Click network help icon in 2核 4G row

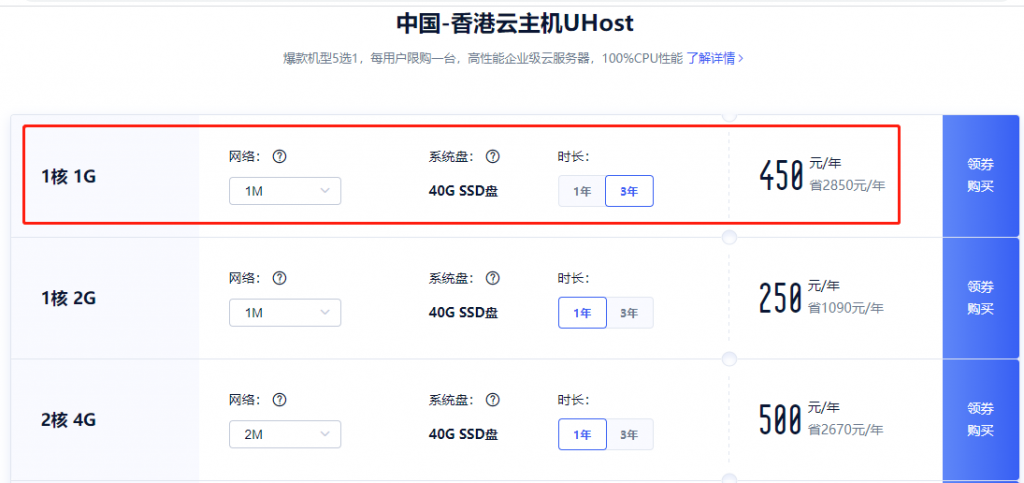280,399
